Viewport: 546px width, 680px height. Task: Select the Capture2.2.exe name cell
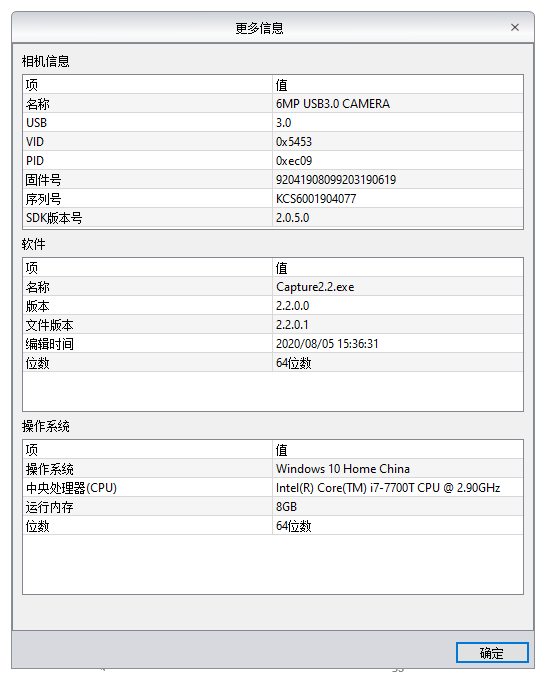tap(398, 287)
